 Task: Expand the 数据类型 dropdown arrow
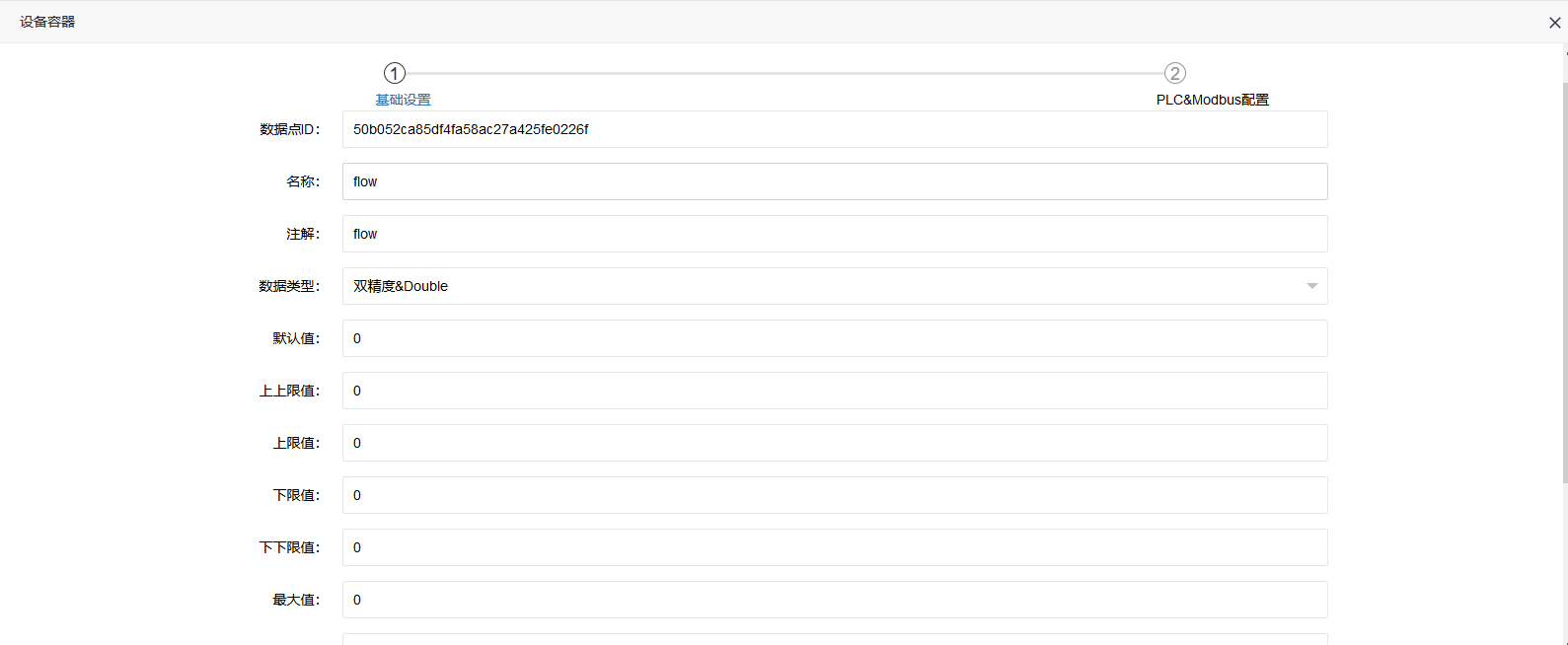[x=1311, y=286]
